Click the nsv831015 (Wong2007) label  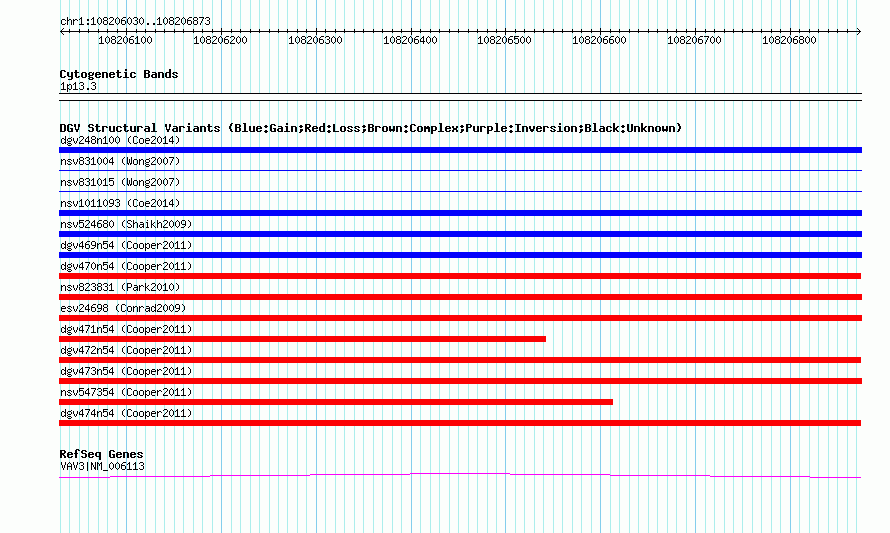[120, 182]
